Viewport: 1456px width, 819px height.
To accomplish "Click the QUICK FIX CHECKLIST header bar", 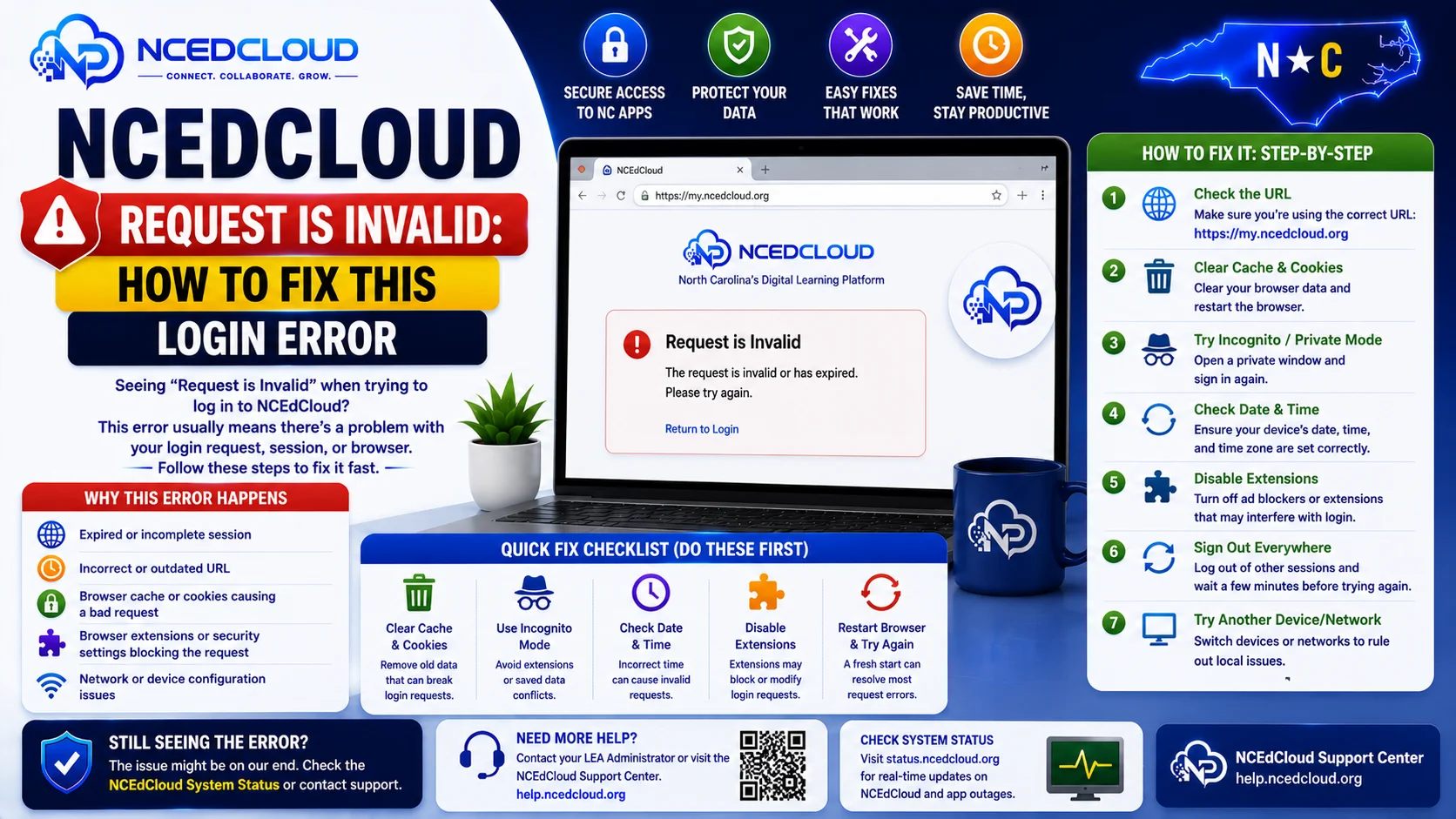I will pos(654,549).
